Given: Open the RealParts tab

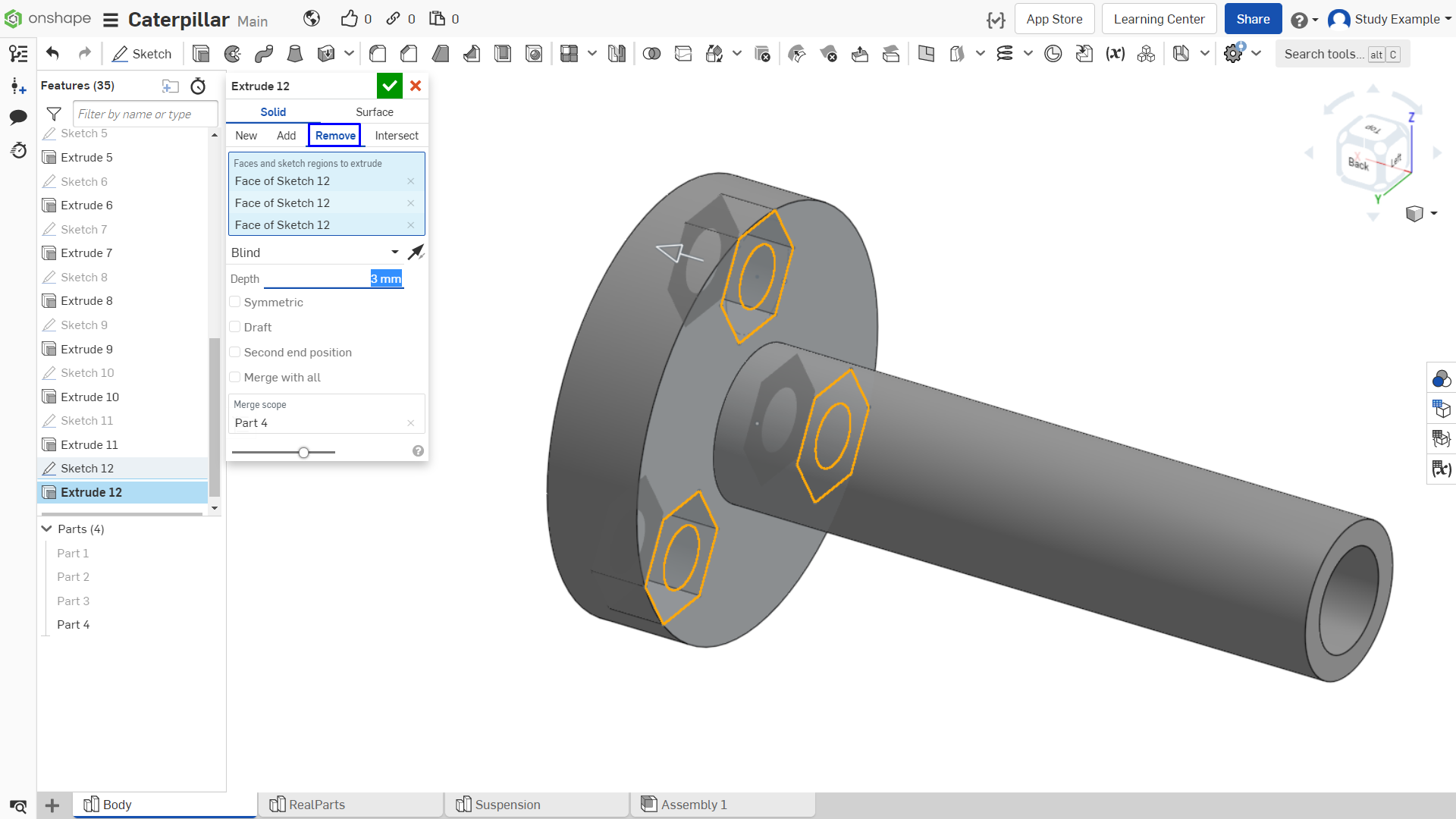Looking at the screenshot, I should [350, 805].
